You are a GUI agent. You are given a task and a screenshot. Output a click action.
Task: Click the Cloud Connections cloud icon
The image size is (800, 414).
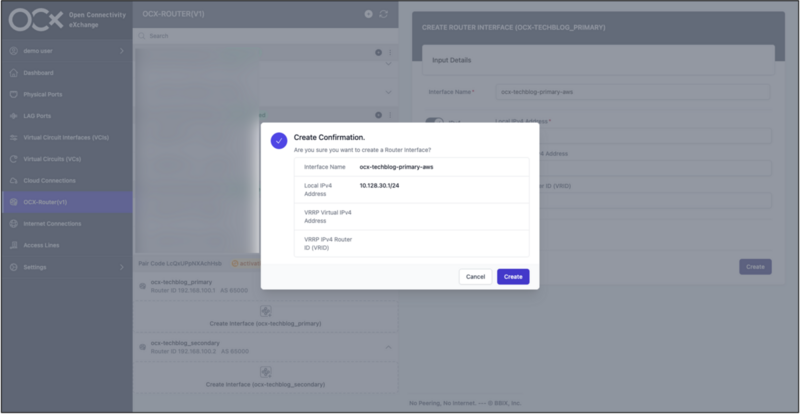tap(14, 181)
